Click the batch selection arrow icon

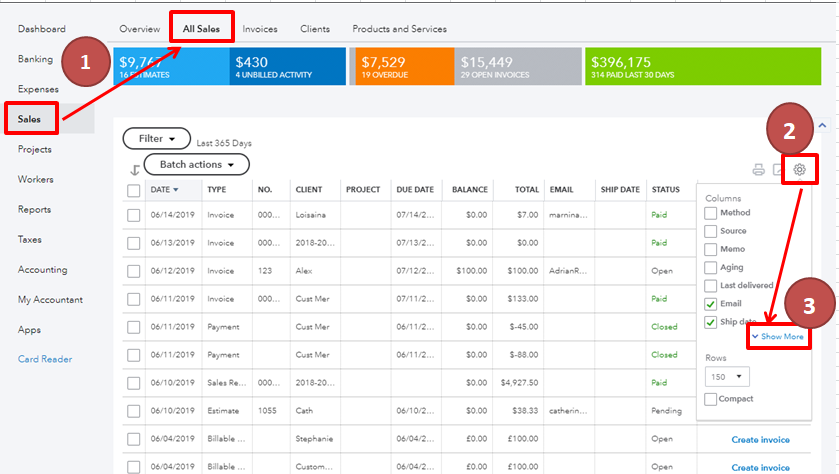click(135, 170)
